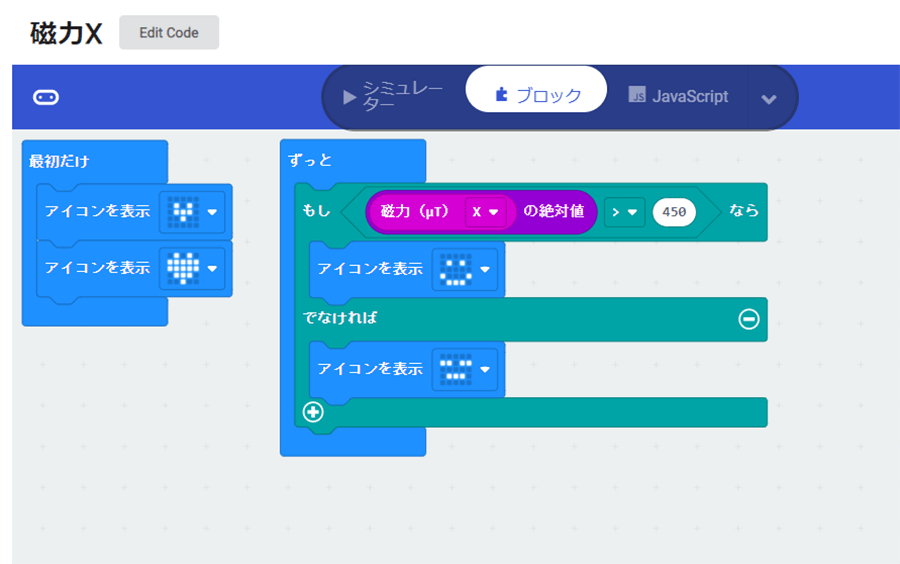Click the の絶対値 block label
The image size is (900, 564).
click(x=553, y=211)
